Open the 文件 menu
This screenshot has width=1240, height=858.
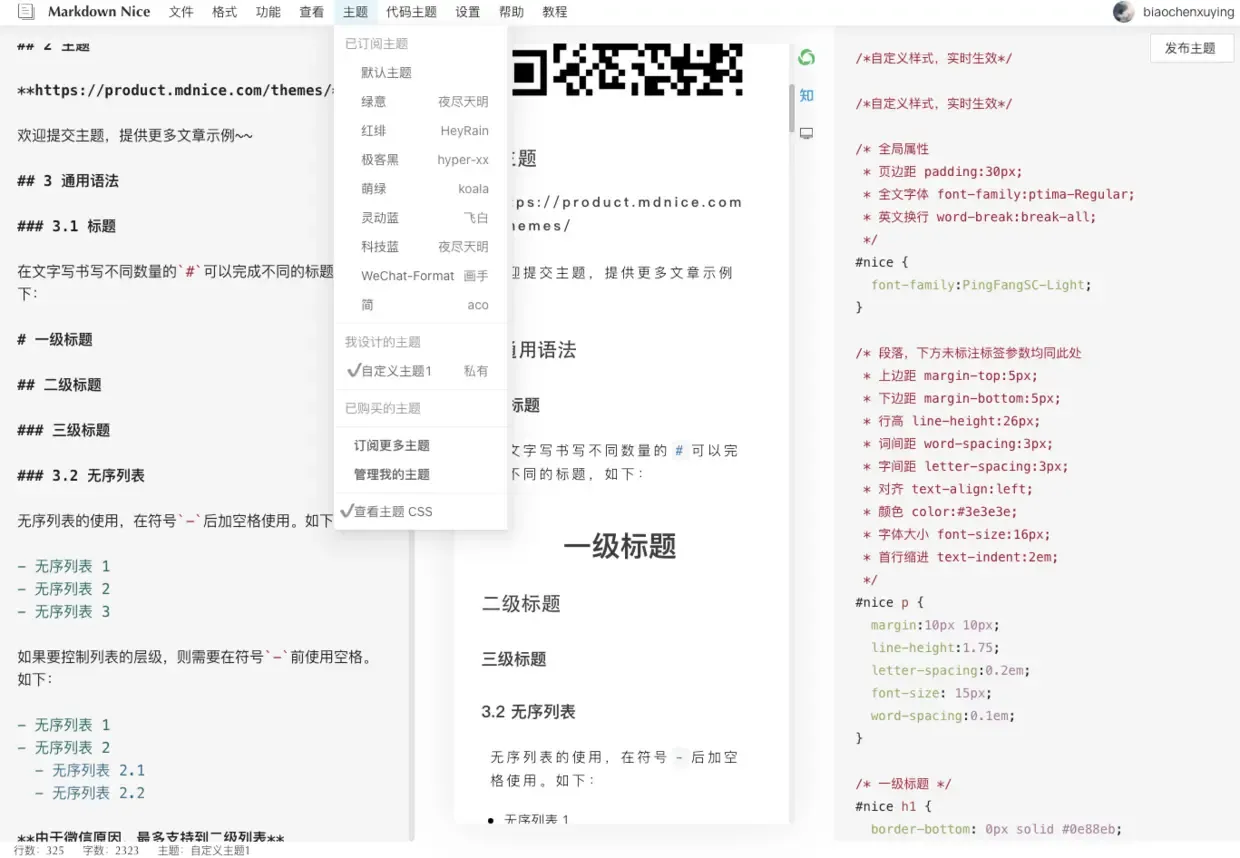181,12
